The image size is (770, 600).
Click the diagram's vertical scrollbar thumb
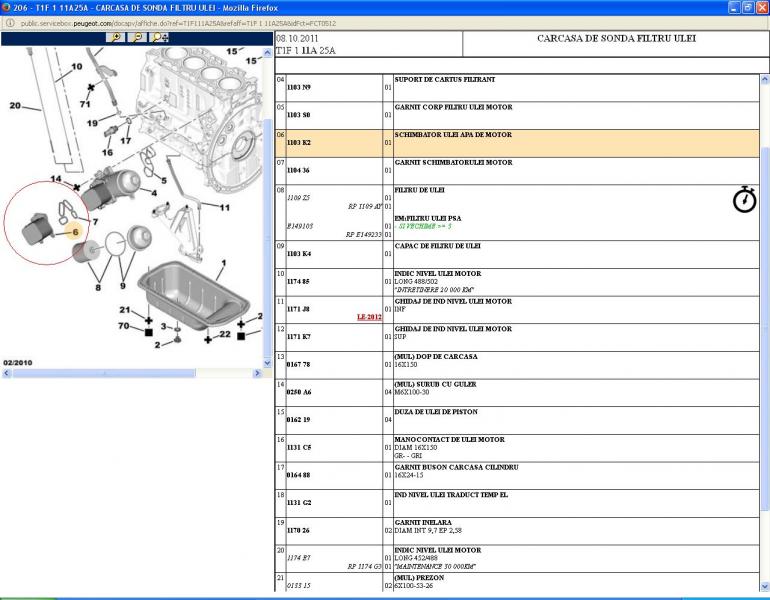click(267, 238)
